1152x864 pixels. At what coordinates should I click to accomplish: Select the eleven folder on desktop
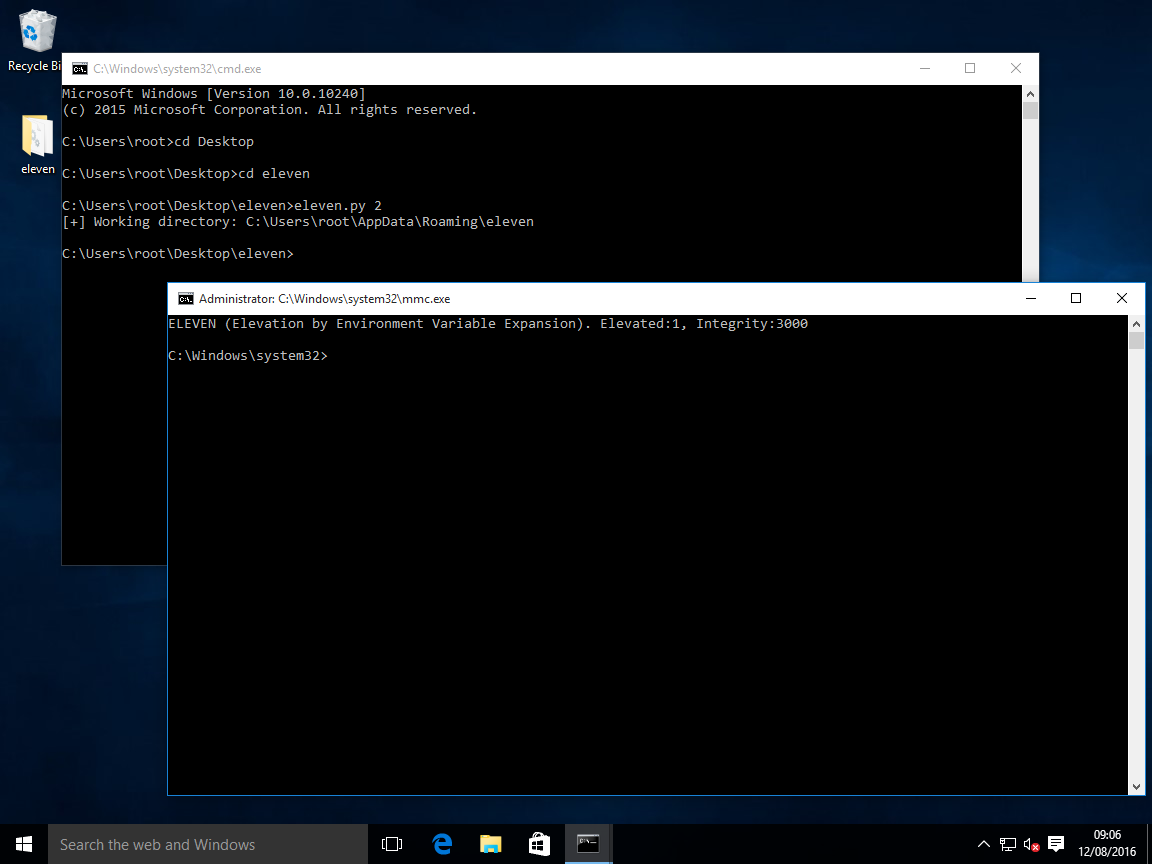coord(37,145)
